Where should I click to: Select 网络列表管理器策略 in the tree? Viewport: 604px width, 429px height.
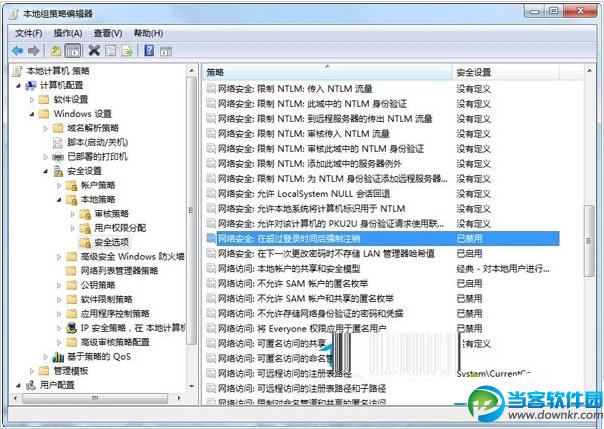pos(119,271)
